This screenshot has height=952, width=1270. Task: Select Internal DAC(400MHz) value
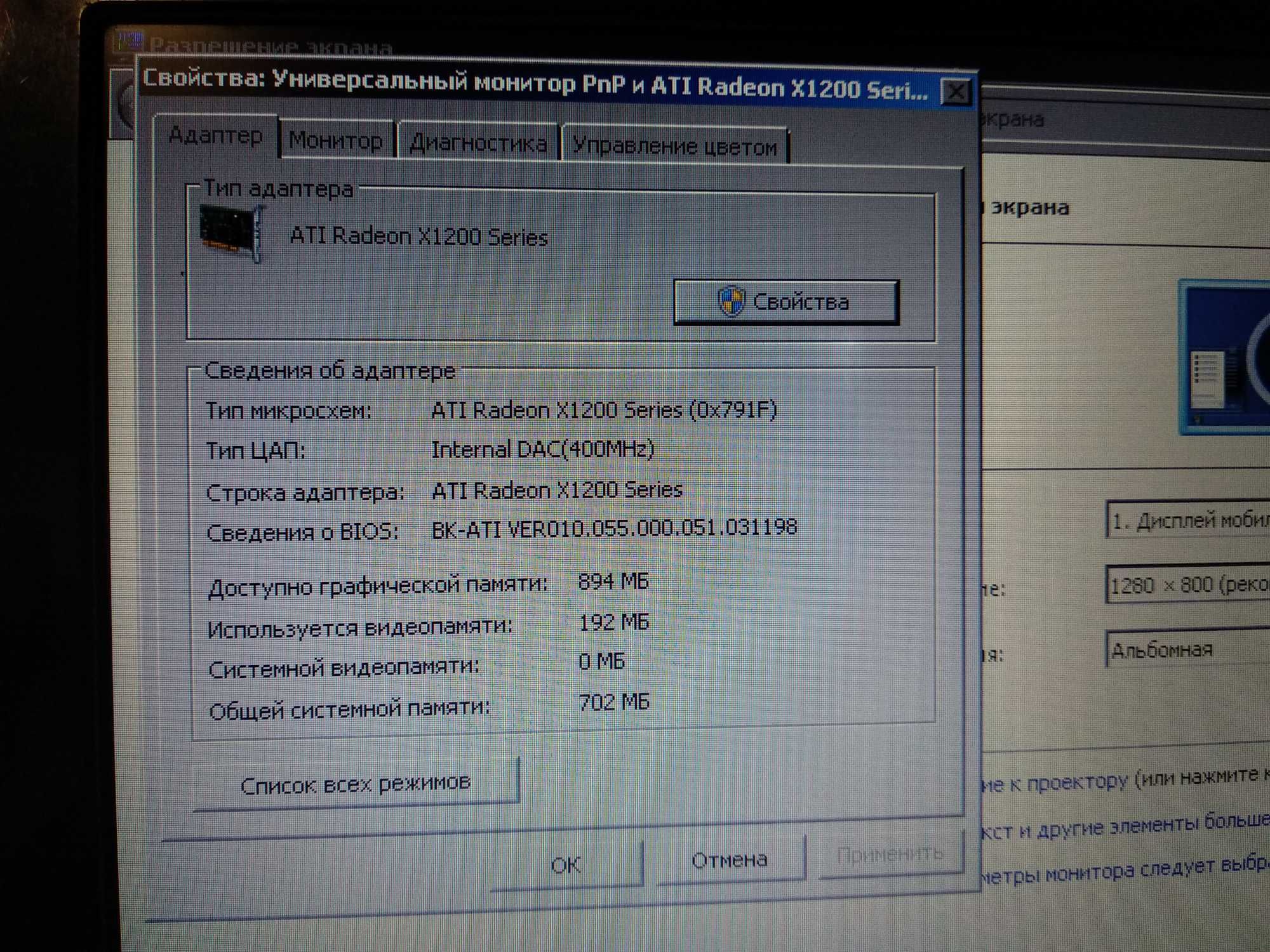542,449
